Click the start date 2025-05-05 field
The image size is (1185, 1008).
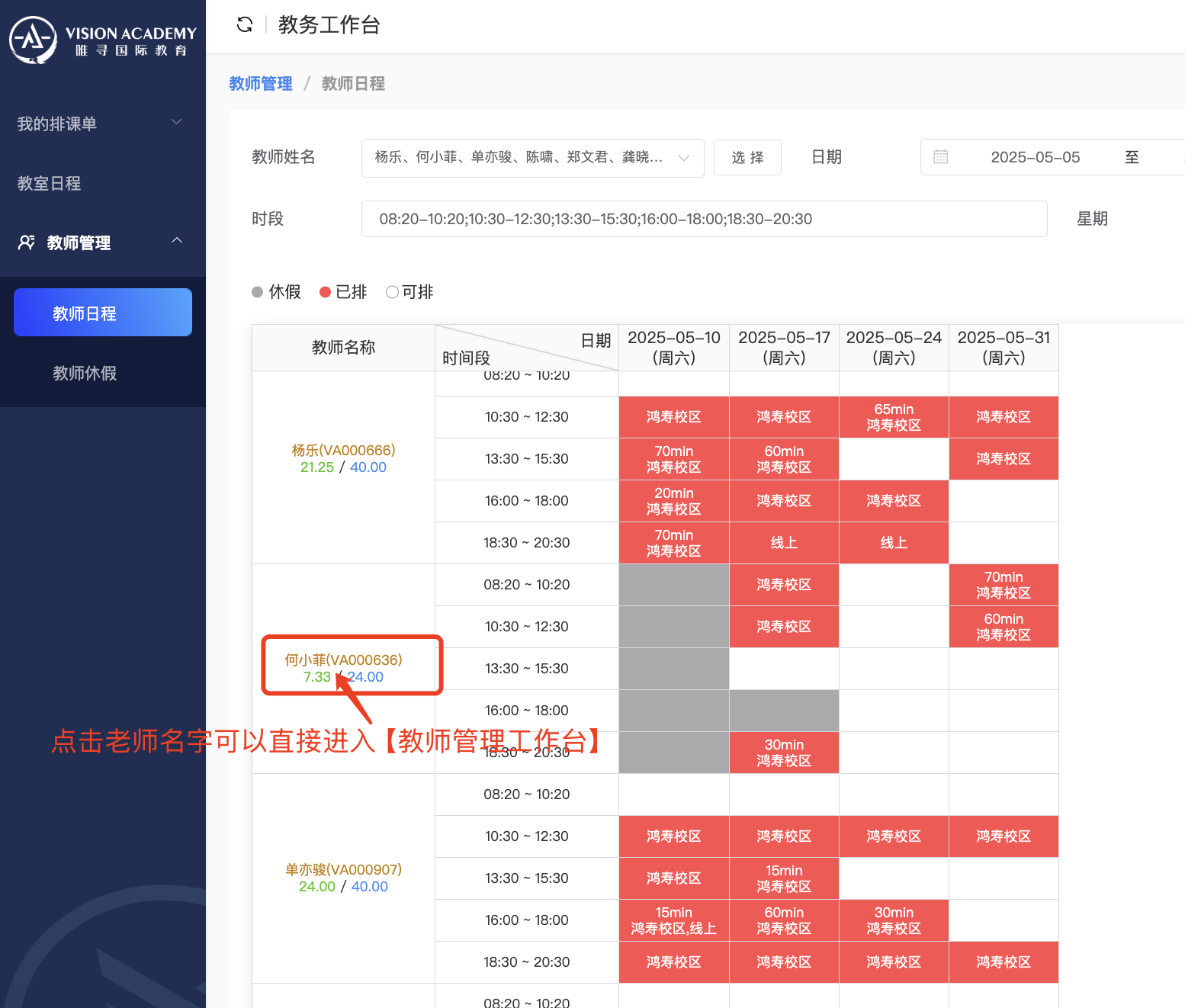[1035, 158]
